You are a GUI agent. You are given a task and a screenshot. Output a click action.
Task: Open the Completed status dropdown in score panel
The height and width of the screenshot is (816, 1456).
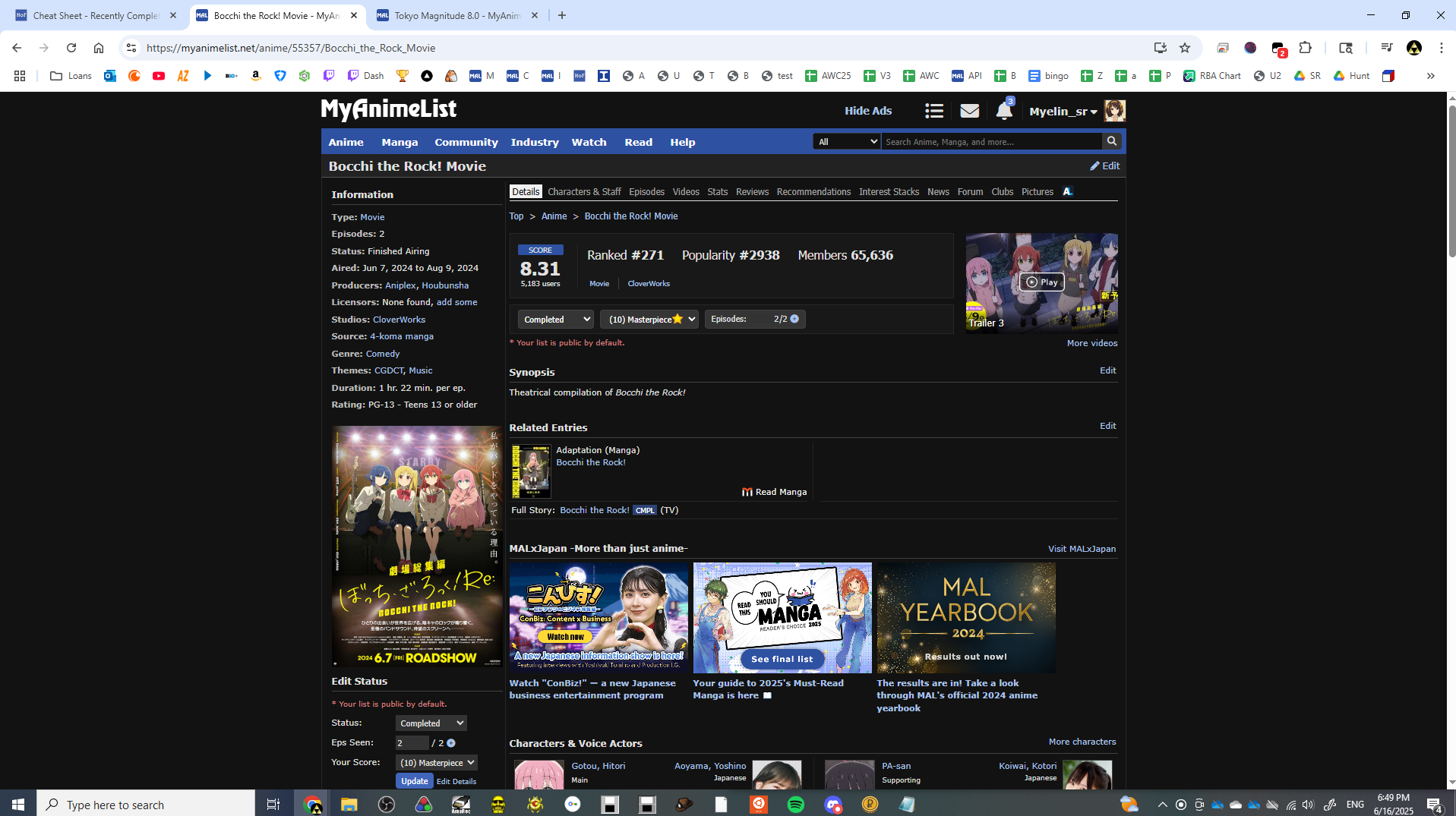[x=555, y=320]
